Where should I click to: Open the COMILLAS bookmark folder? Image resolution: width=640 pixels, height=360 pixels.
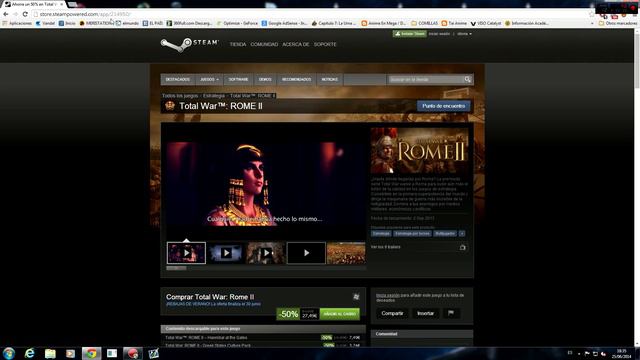[x=424, y=23]
